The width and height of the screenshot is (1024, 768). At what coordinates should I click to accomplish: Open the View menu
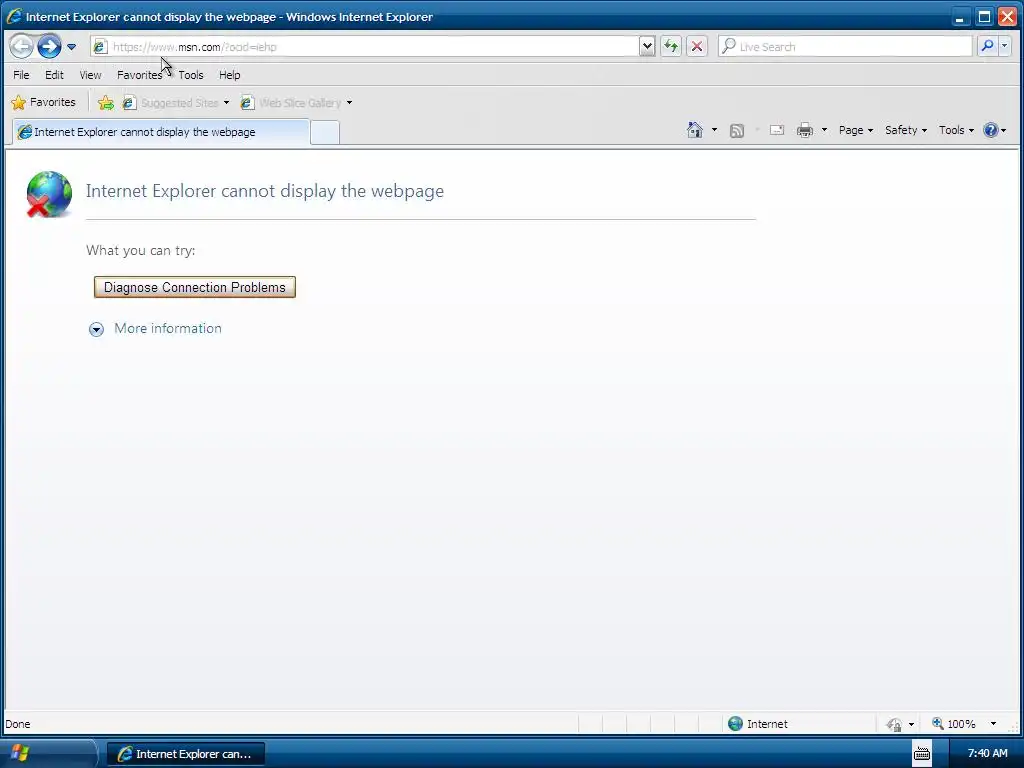(x=90, y=75)
